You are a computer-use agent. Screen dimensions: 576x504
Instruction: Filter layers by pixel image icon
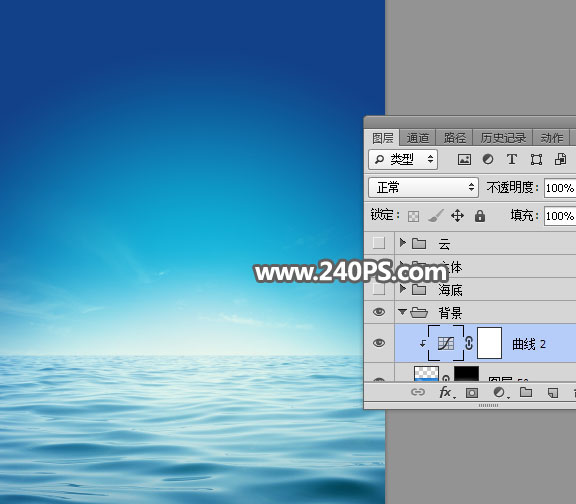pyautogui.click(x=464, y=159)
